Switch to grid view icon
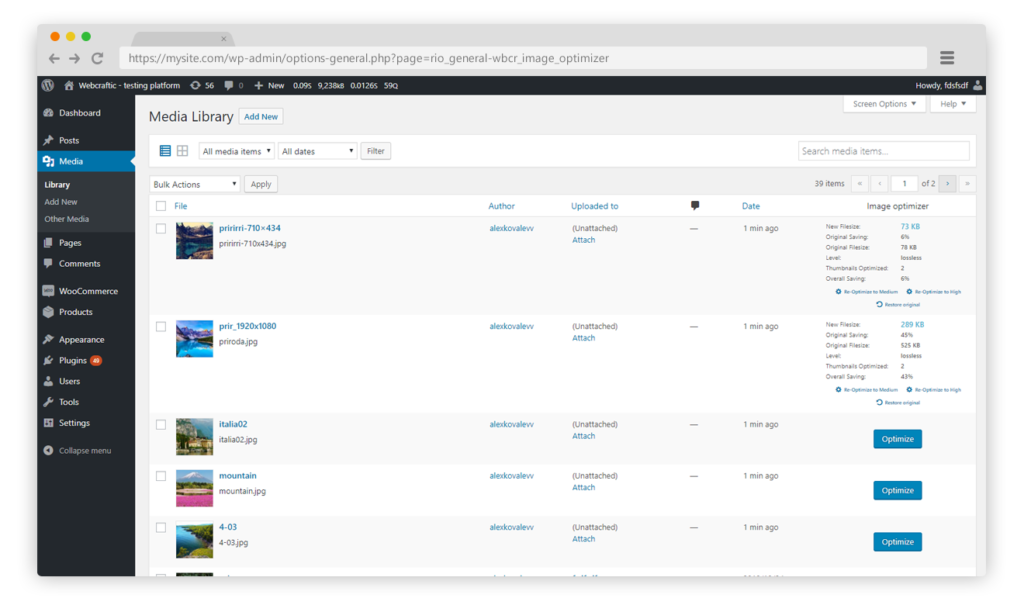Viewport: 1024px width, 605px height. [x=182, y=151]
